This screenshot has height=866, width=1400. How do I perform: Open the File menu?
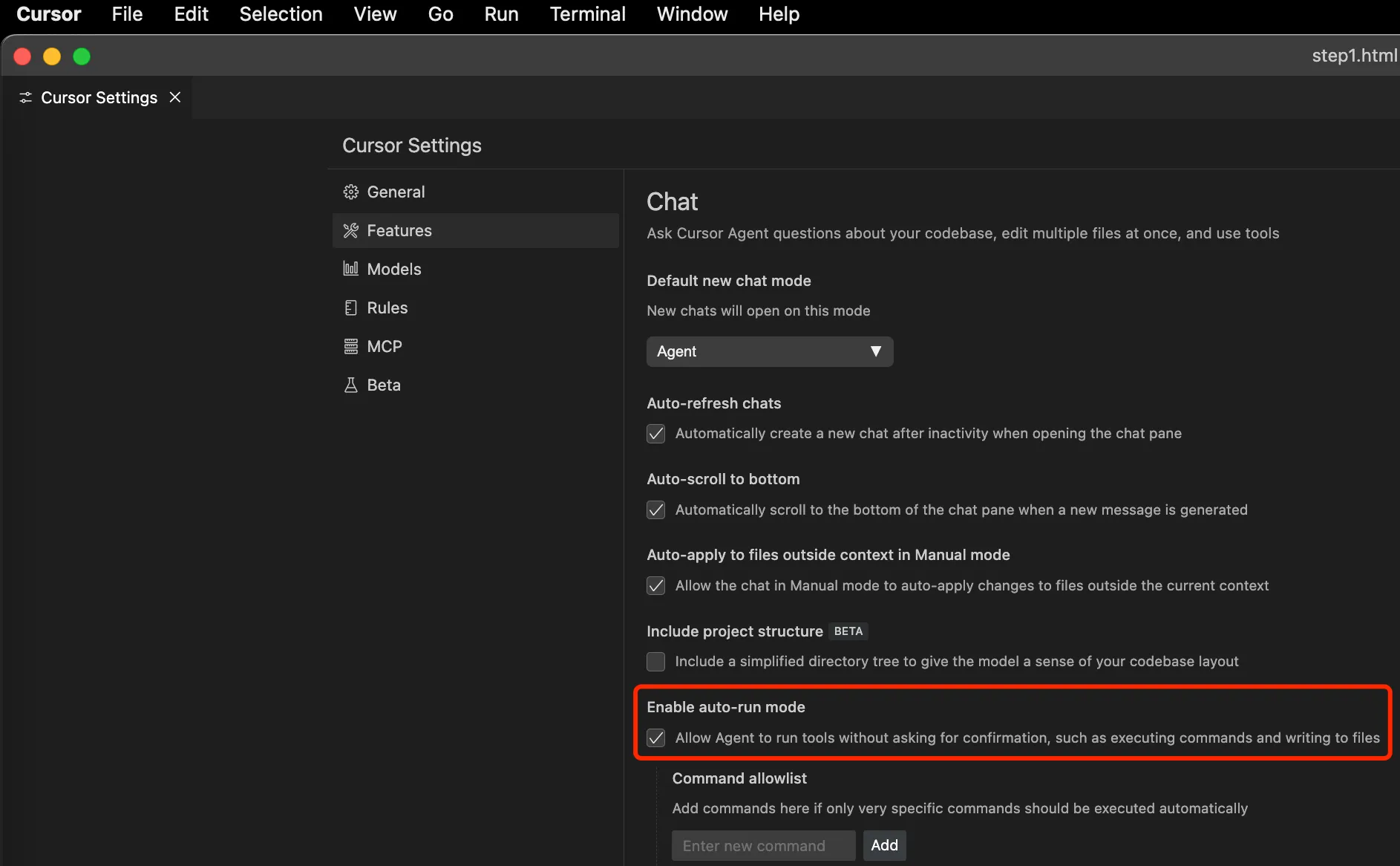tap(127, 14)
